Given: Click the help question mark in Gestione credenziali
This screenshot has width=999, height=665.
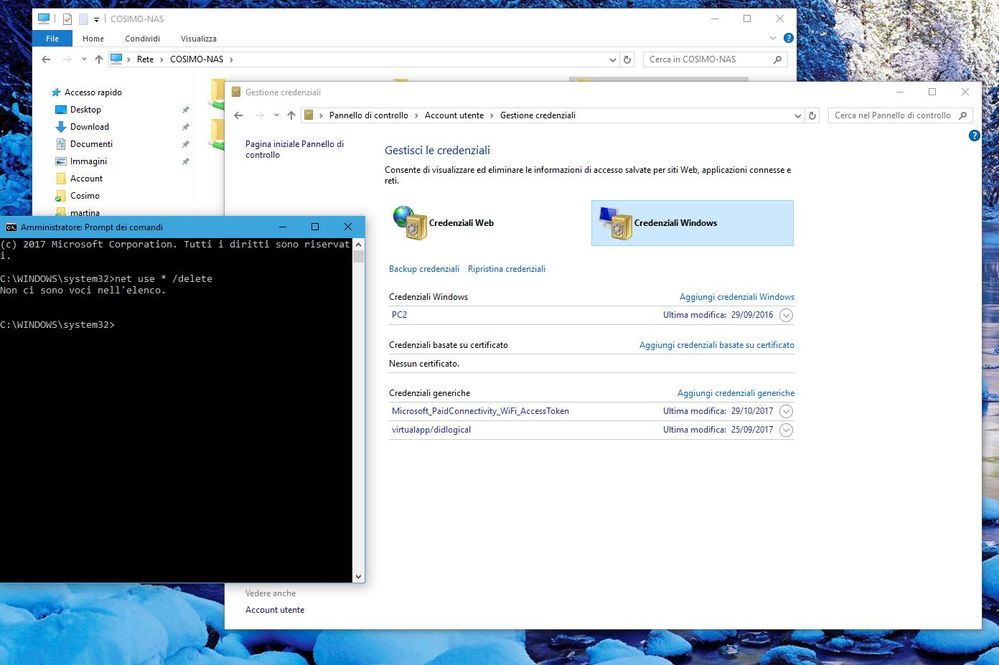Looking at the screenshot, I should coord(974,135).
